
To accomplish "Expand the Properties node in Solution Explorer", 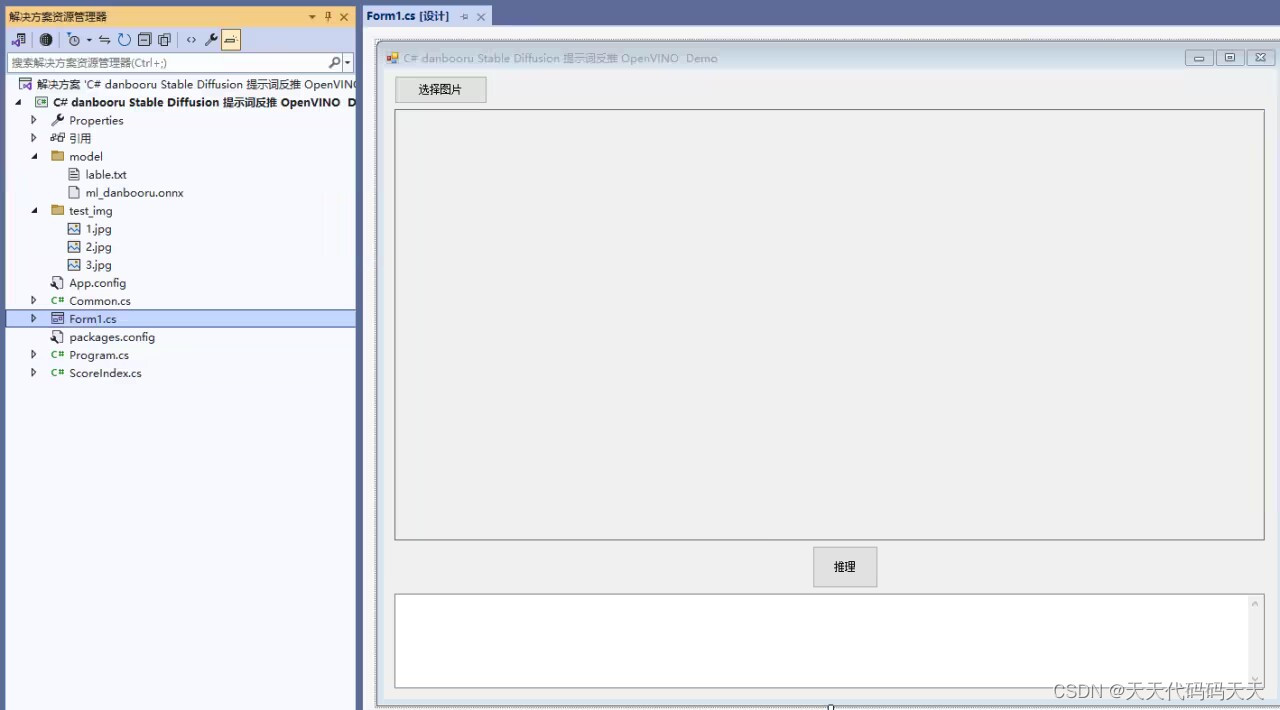I will point(33,120).
